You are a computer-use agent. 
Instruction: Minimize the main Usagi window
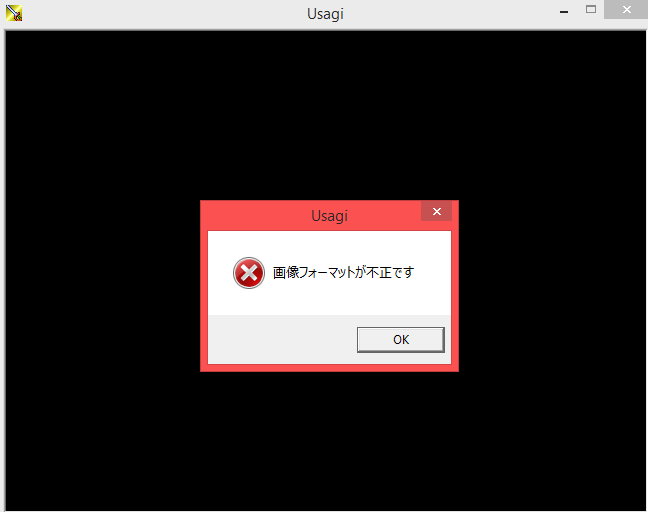point(564,10)
